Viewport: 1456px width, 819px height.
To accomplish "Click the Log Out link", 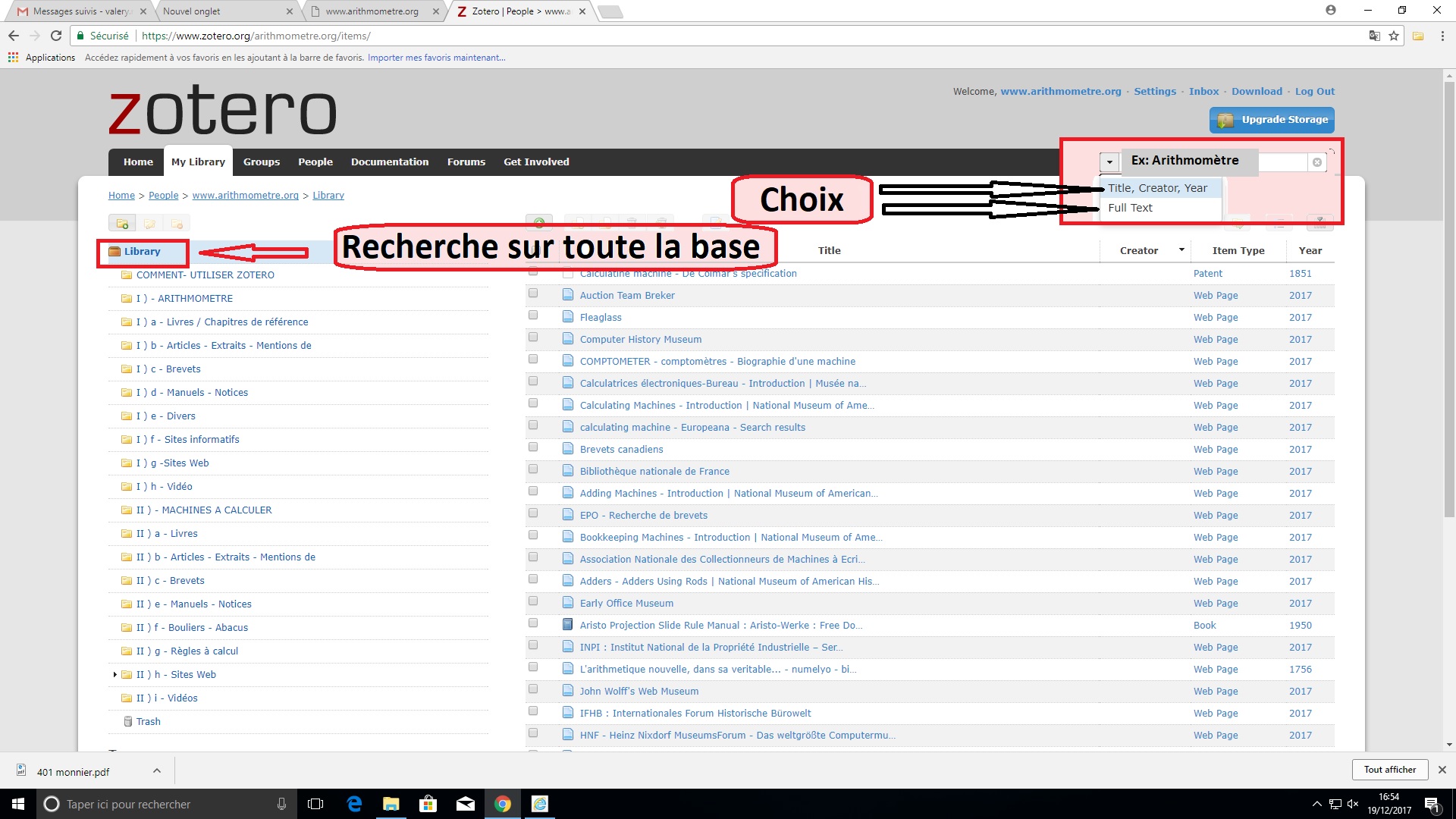I will click(1315, 91).
